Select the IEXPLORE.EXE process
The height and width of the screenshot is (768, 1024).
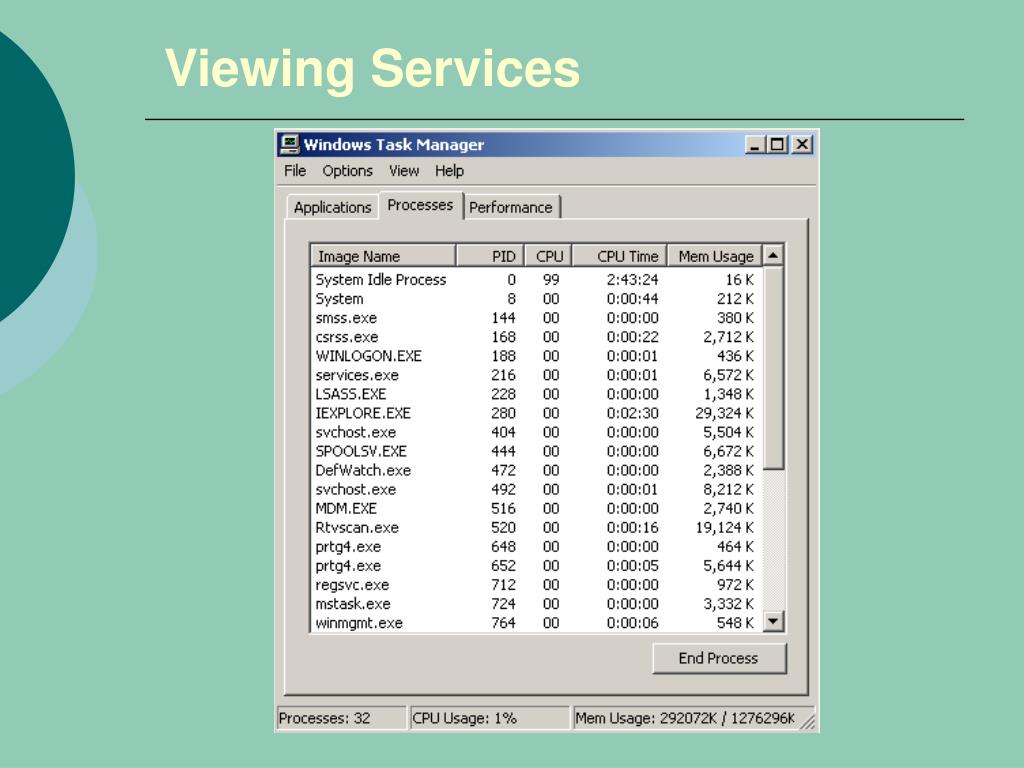[536, 413]
